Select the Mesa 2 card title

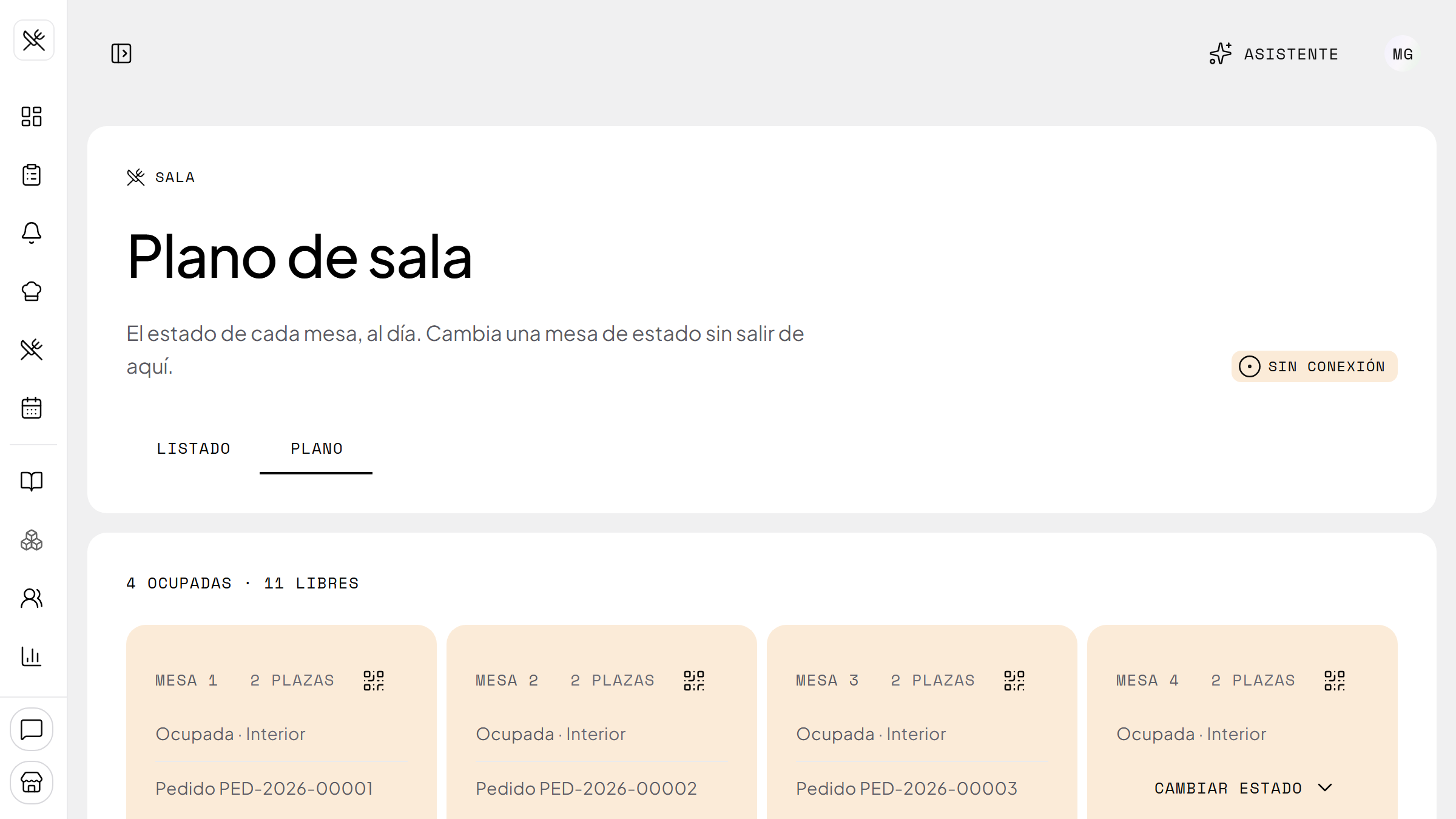[x=507, y=681]
